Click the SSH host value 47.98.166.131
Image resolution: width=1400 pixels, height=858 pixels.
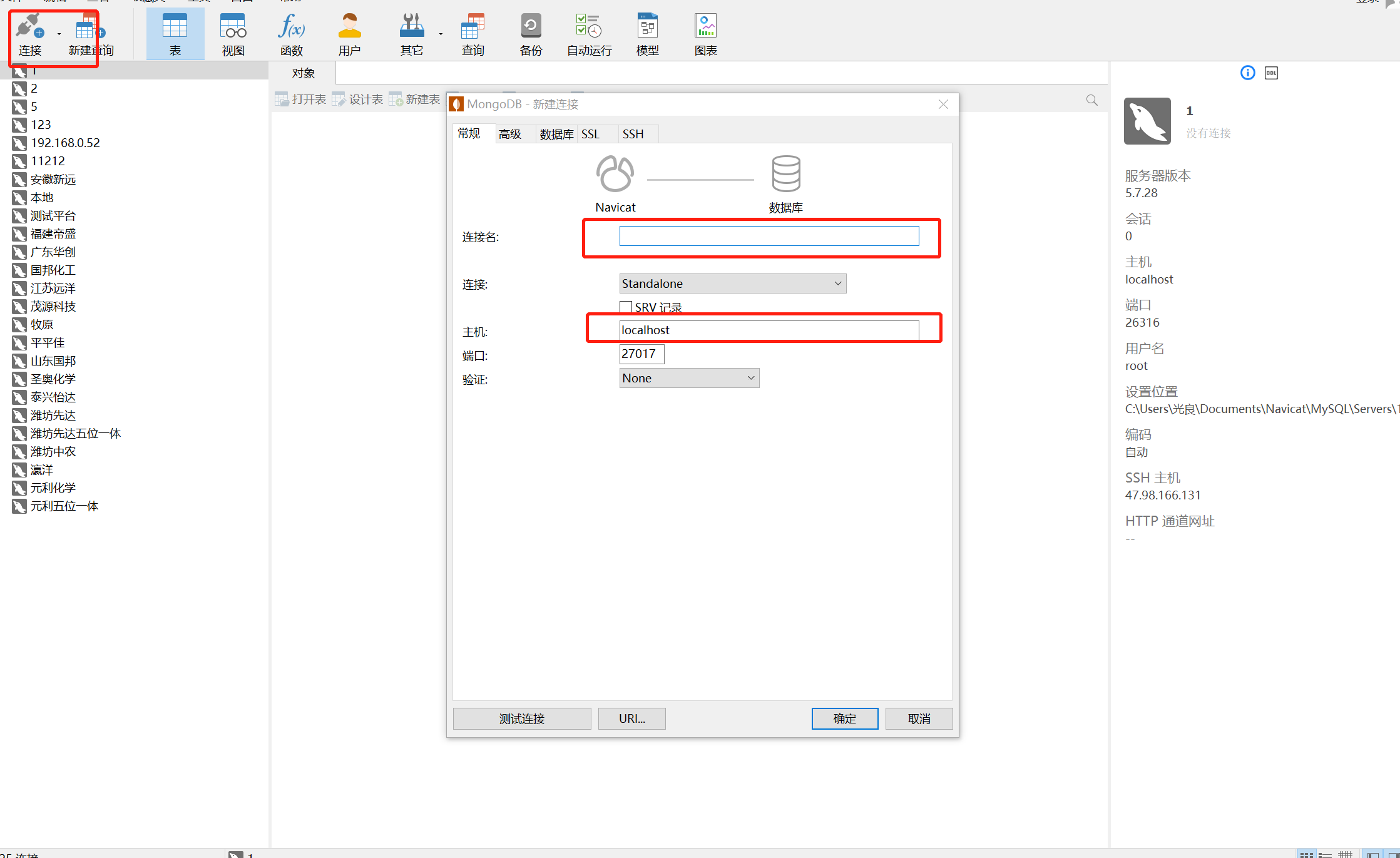(1163, 495)
